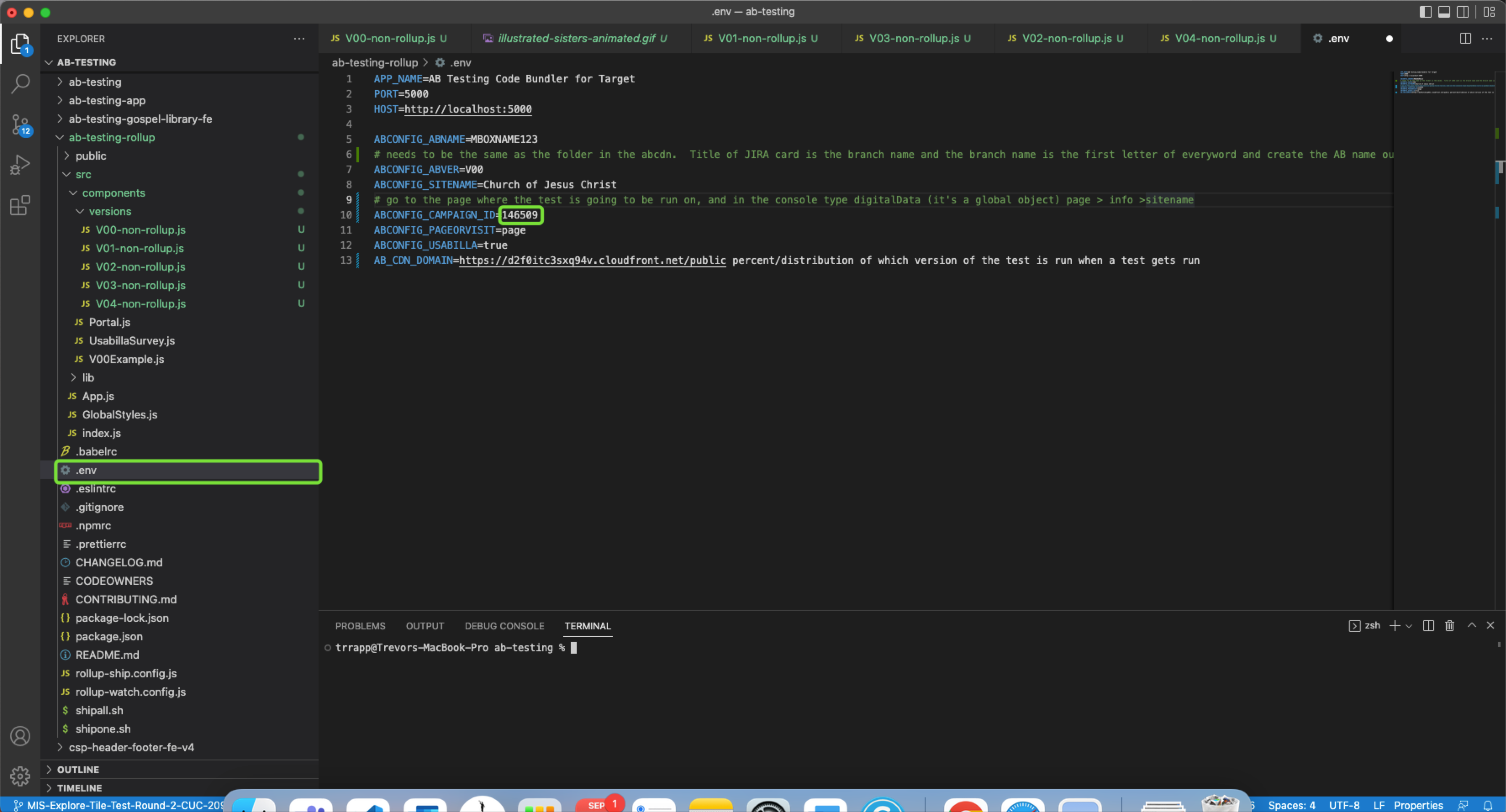Open the Source Control view showing 12 changes
The image size is (1506, 812).
click(x=21, y=124)
